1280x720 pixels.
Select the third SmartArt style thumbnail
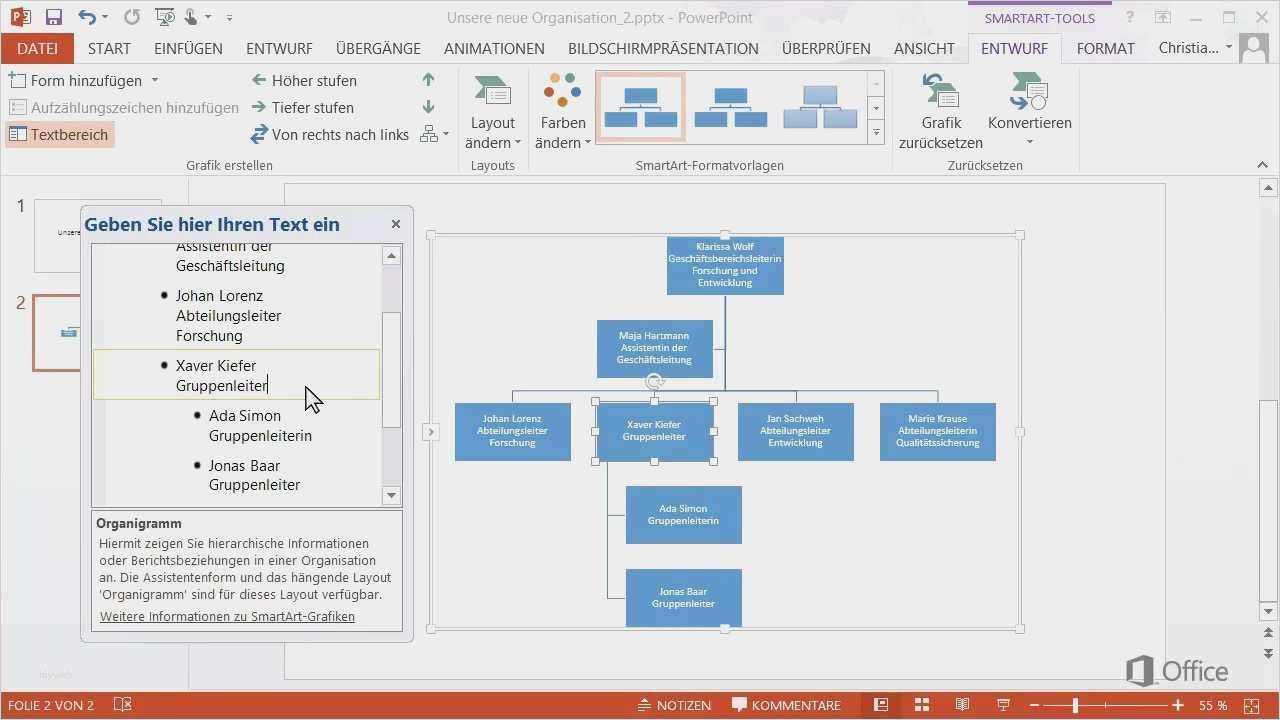pyautogui.click(x=820, y=107)
